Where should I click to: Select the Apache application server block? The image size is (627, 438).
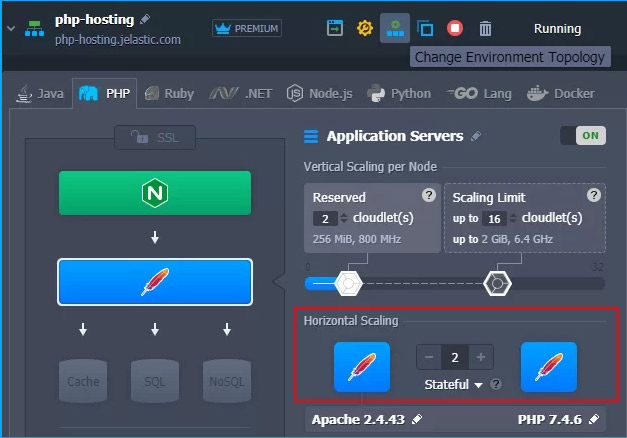(155, 282)
